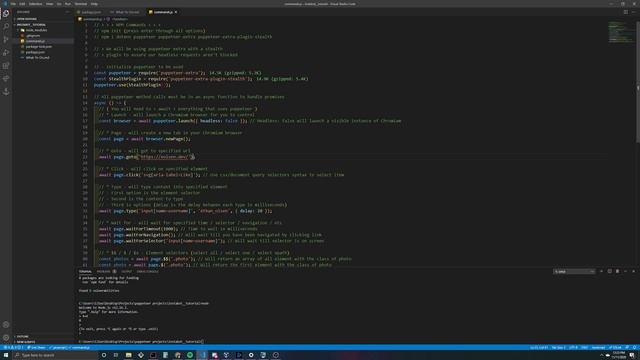The image size is (640, 360).
Task: Open the Search view in activity bar
Action: pyautogui.click(x=6, y=27)
